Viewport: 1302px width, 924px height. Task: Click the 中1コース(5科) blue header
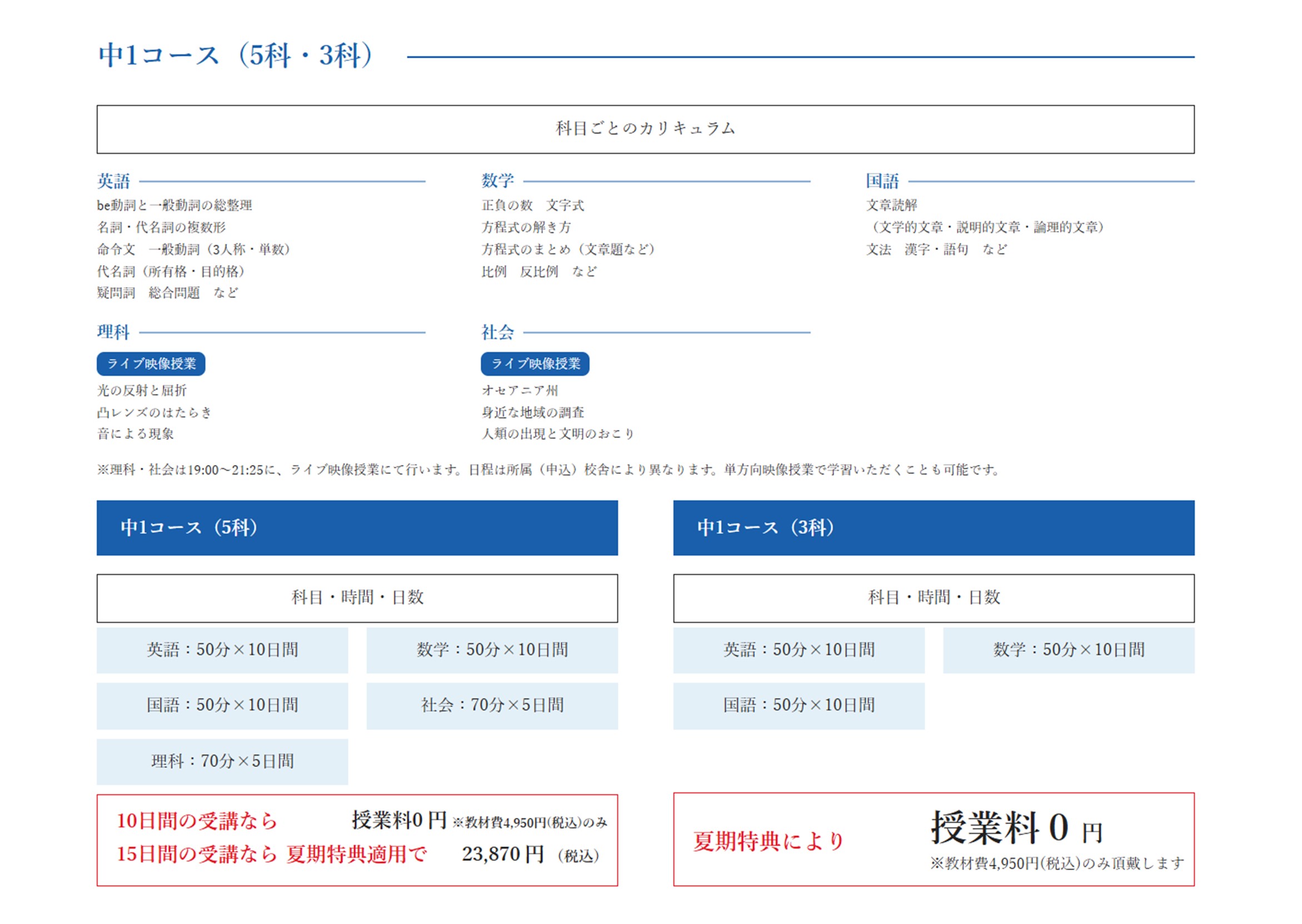[x=357, y=527]
